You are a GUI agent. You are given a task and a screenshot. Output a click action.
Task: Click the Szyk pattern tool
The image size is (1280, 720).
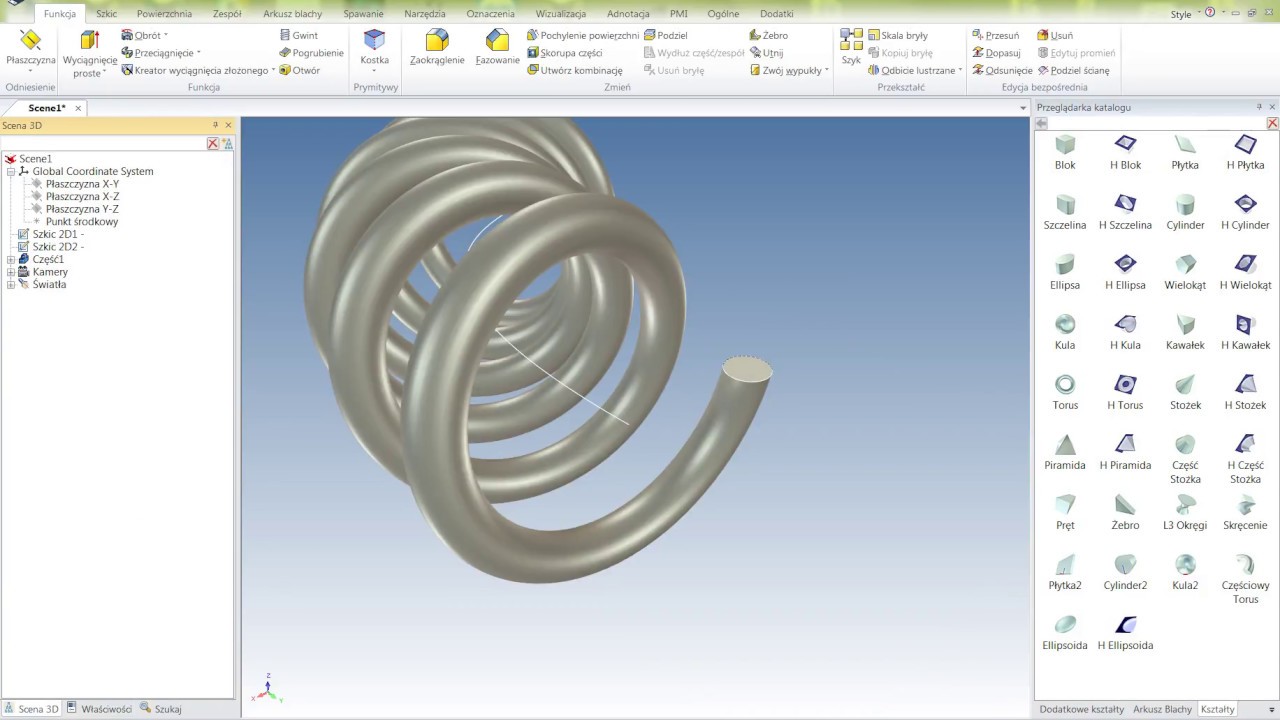851,48
